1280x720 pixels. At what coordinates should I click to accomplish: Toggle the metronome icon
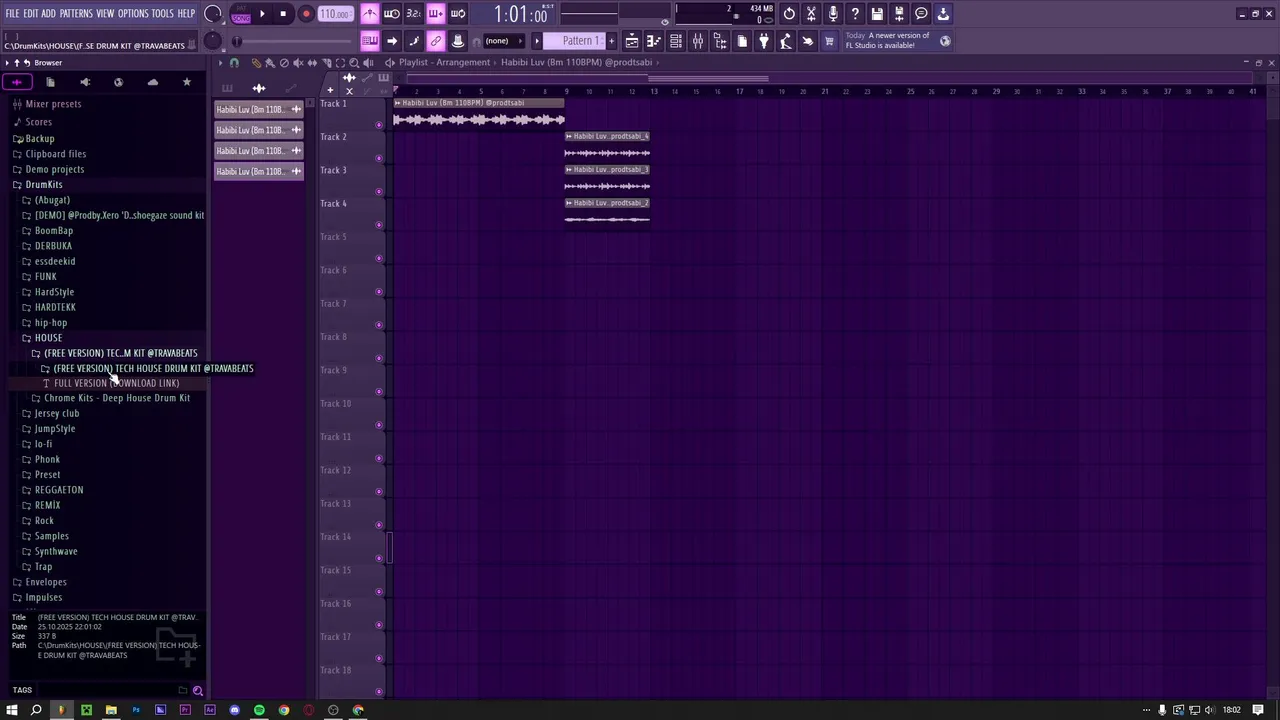coord(370,14)
